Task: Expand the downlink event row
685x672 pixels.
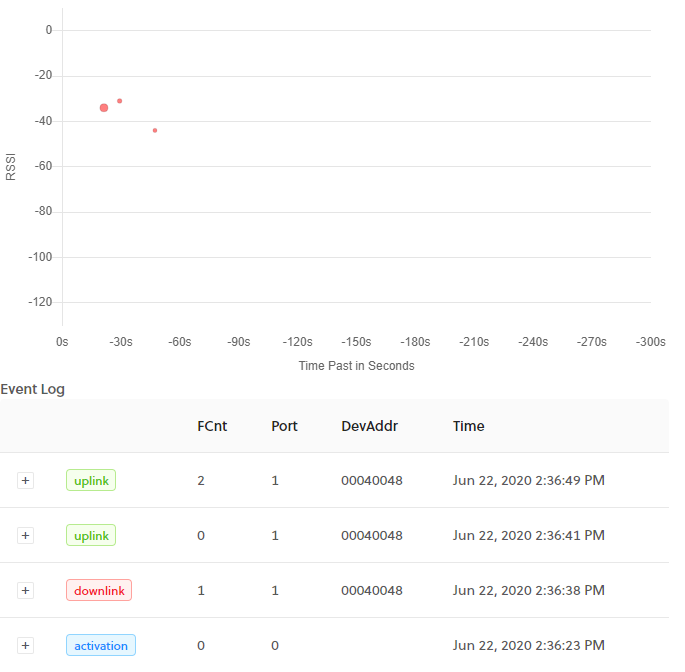Action: 26,591
